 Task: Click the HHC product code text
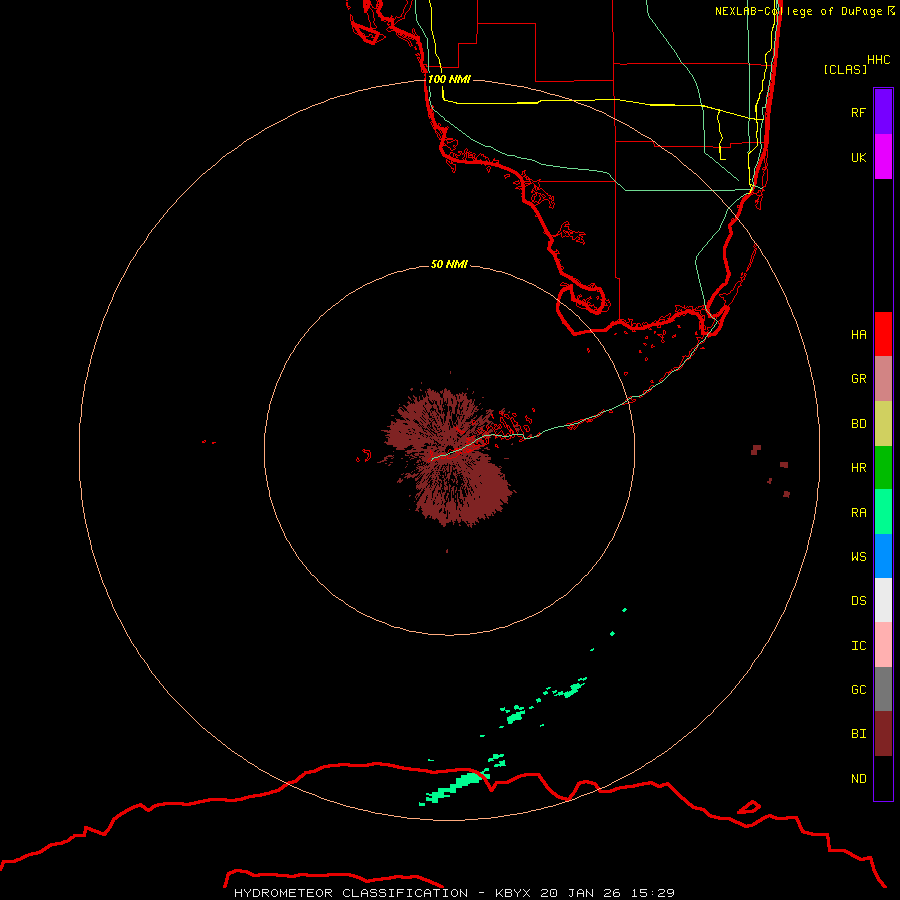pos(878,60)
